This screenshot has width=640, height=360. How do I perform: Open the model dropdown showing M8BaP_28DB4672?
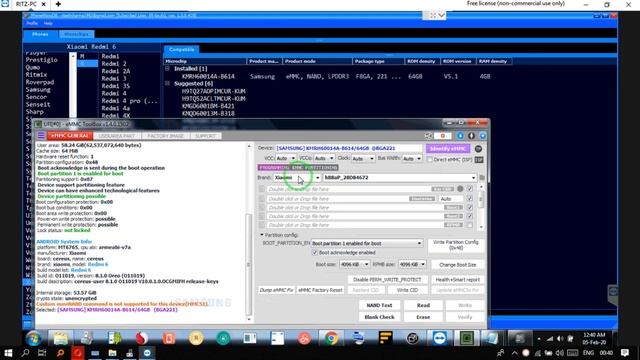click(x=400, y=178)
